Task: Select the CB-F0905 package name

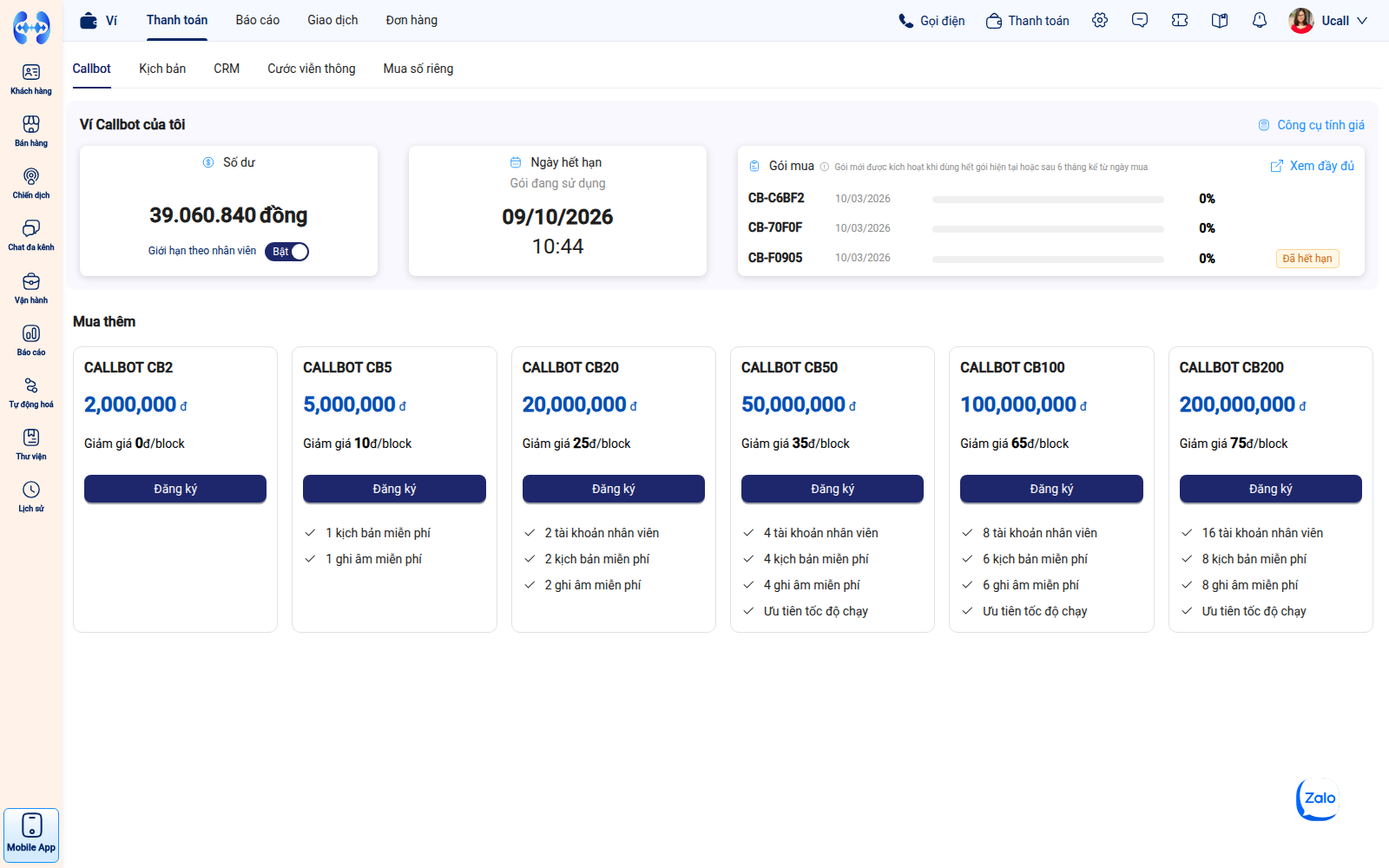Action: (775, 258)
